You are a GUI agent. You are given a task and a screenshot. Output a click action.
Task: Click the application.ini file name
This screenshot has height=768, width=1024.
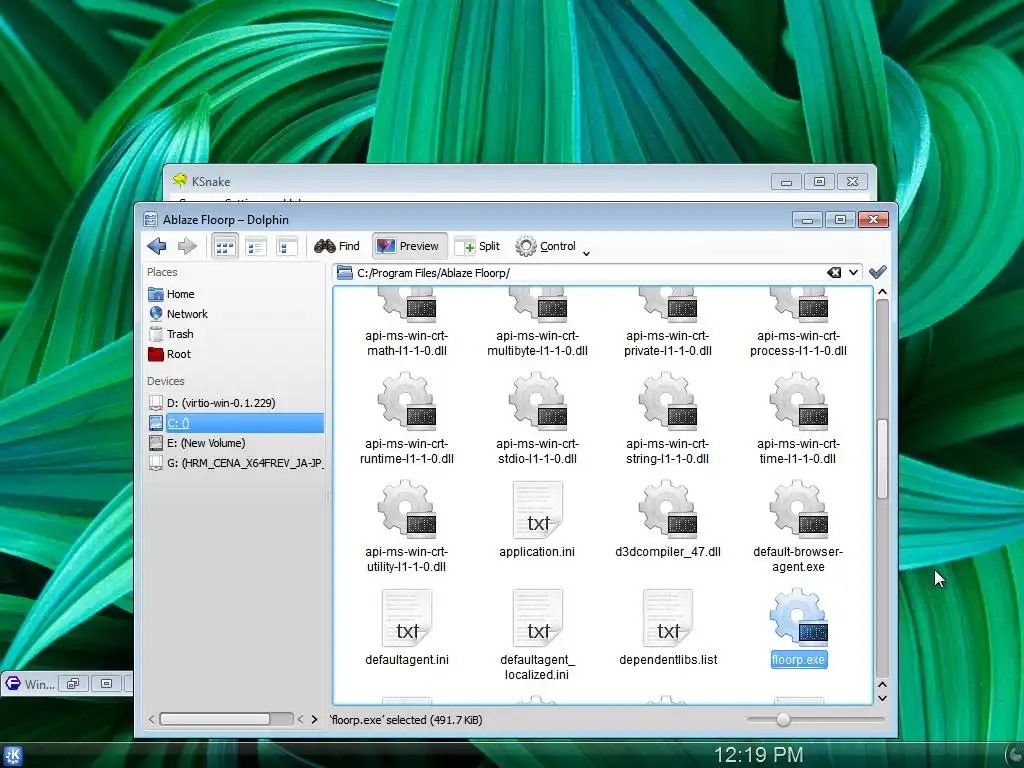537,552
